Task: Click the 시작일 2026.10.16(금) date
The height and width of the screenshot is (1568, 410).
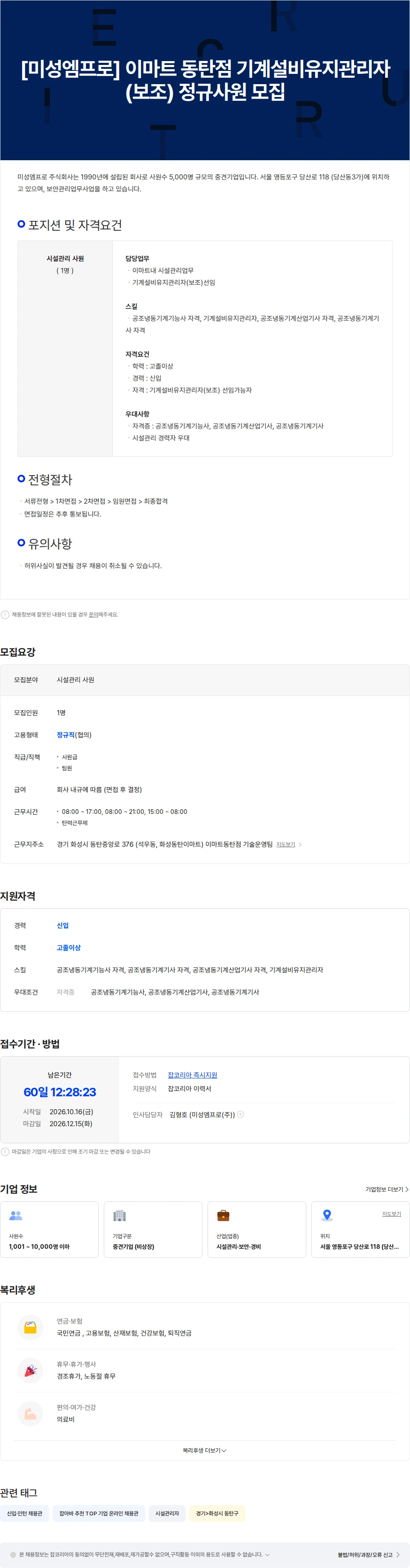Action: point(71,1112)
